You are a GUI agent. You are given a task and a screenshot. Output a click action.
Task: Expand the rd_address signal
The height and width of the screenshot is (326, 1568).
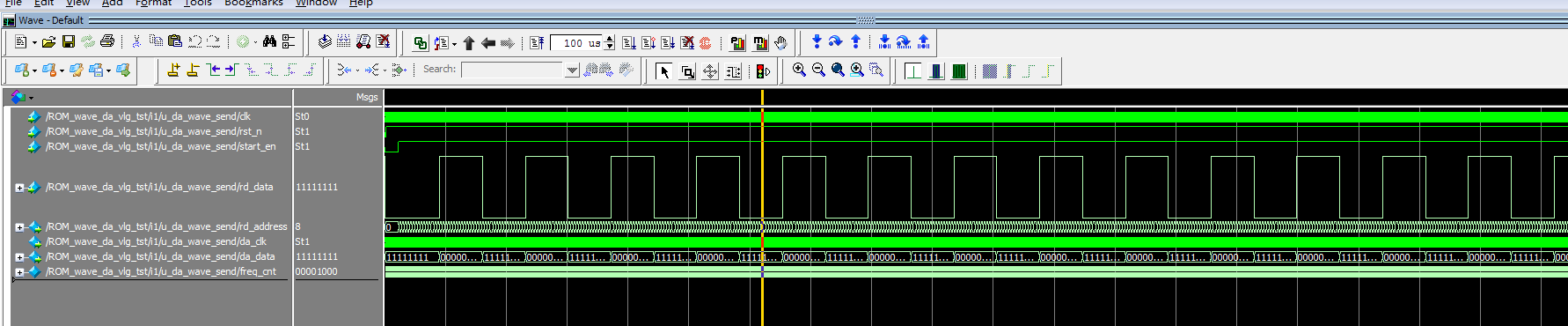tap(19, 226)
